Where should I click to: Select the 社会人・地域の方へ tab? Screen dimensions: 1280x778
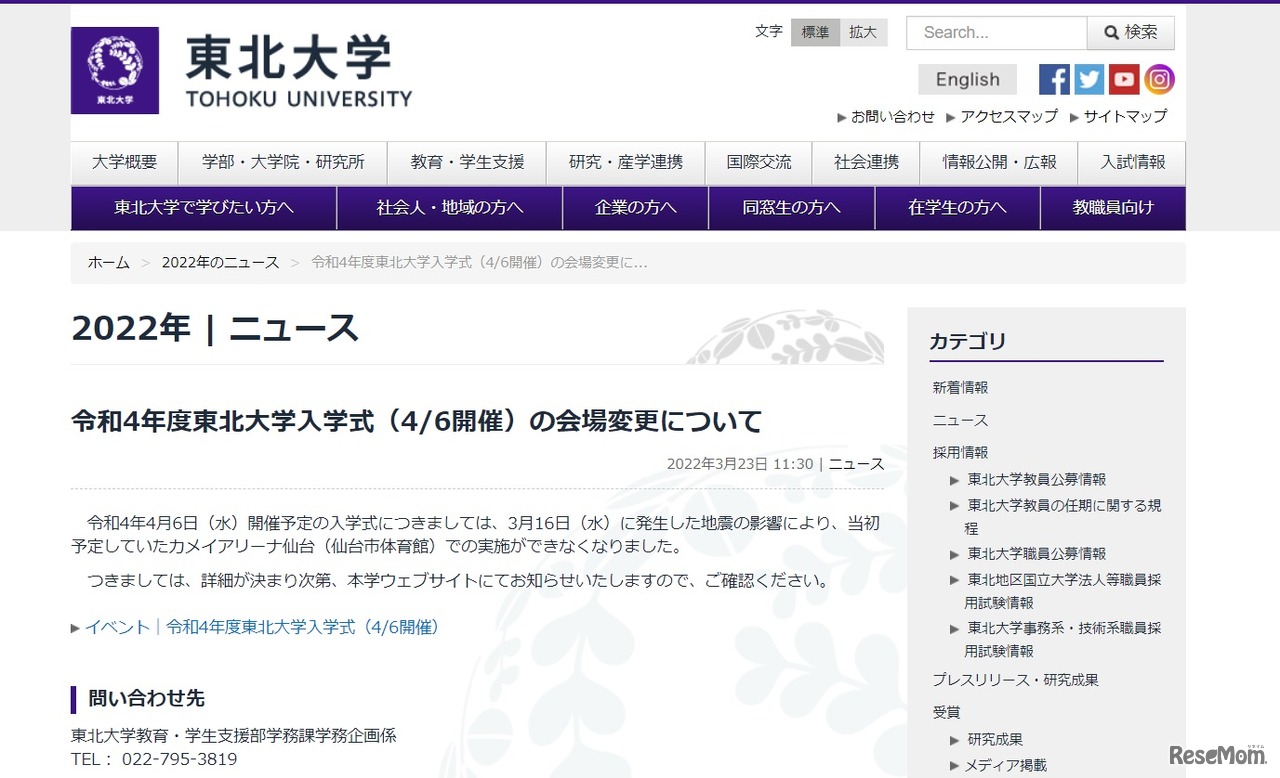click(x=450, y=208)
